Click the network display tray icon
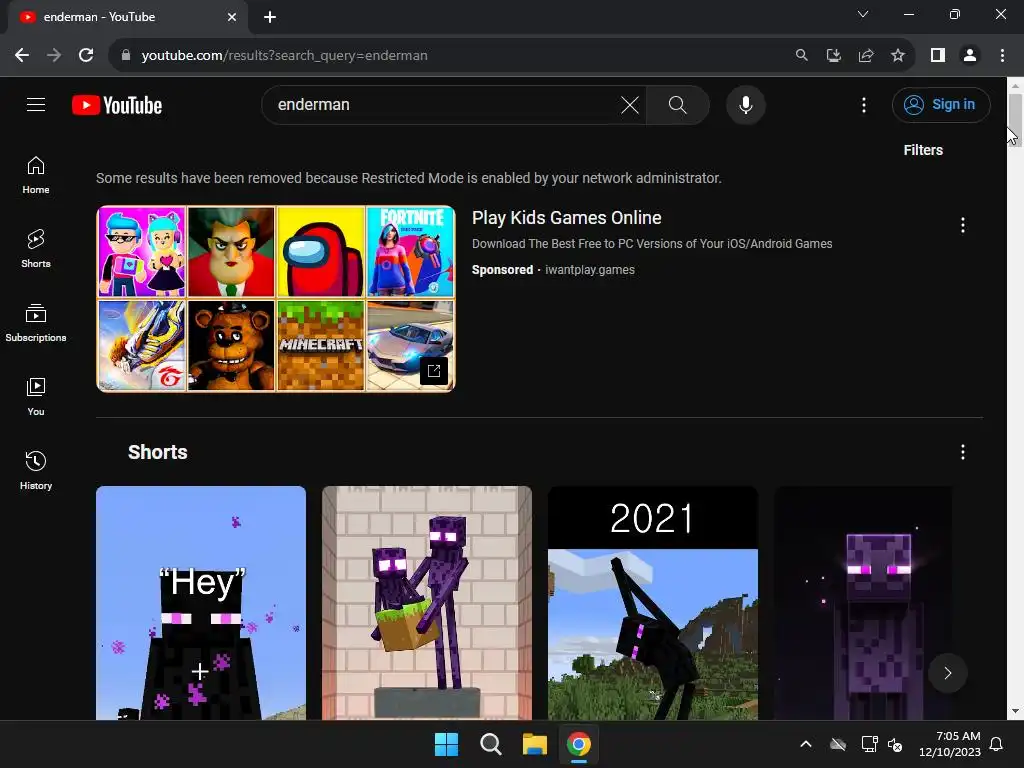The height and width of the screenshot is (768, 1024). pos(869,744)
